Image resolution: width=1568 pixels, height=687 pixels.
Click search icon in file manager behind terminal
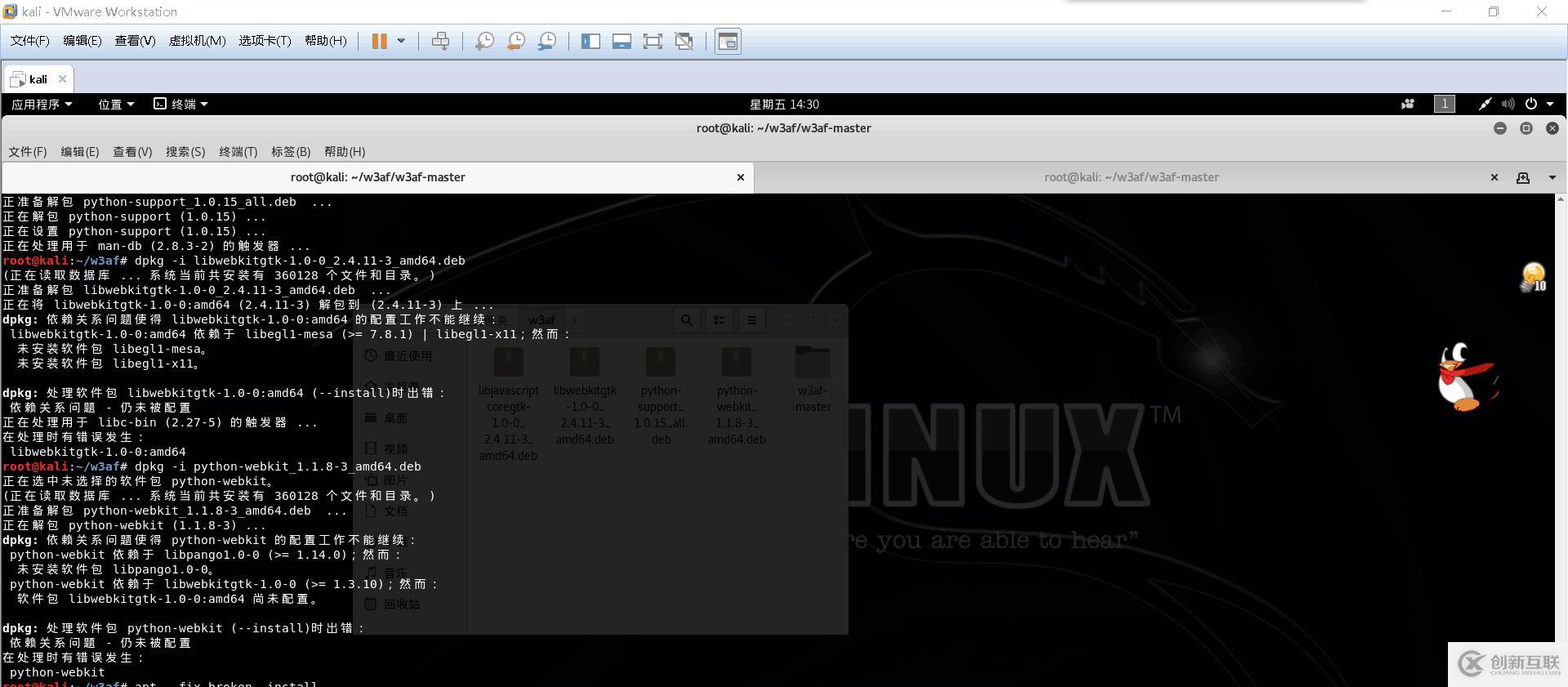[687, 320]
